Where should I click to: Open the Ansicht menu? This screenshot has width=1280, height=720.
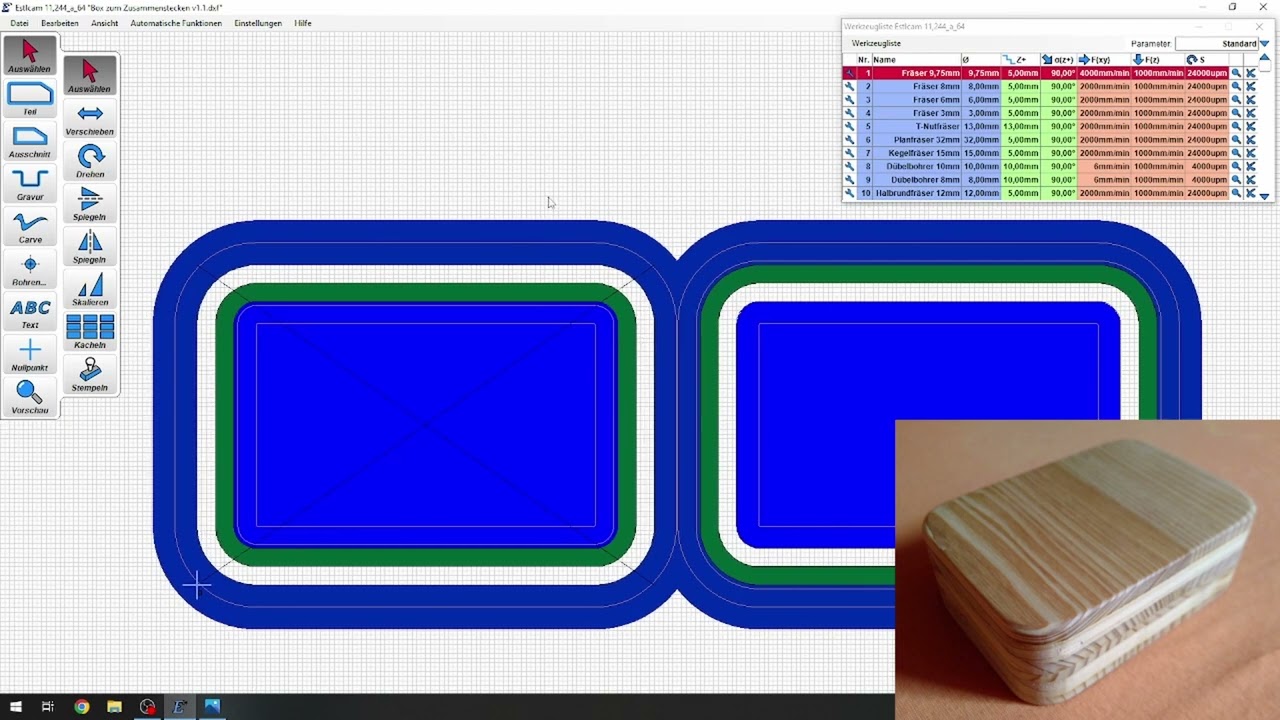pos(104,23)
